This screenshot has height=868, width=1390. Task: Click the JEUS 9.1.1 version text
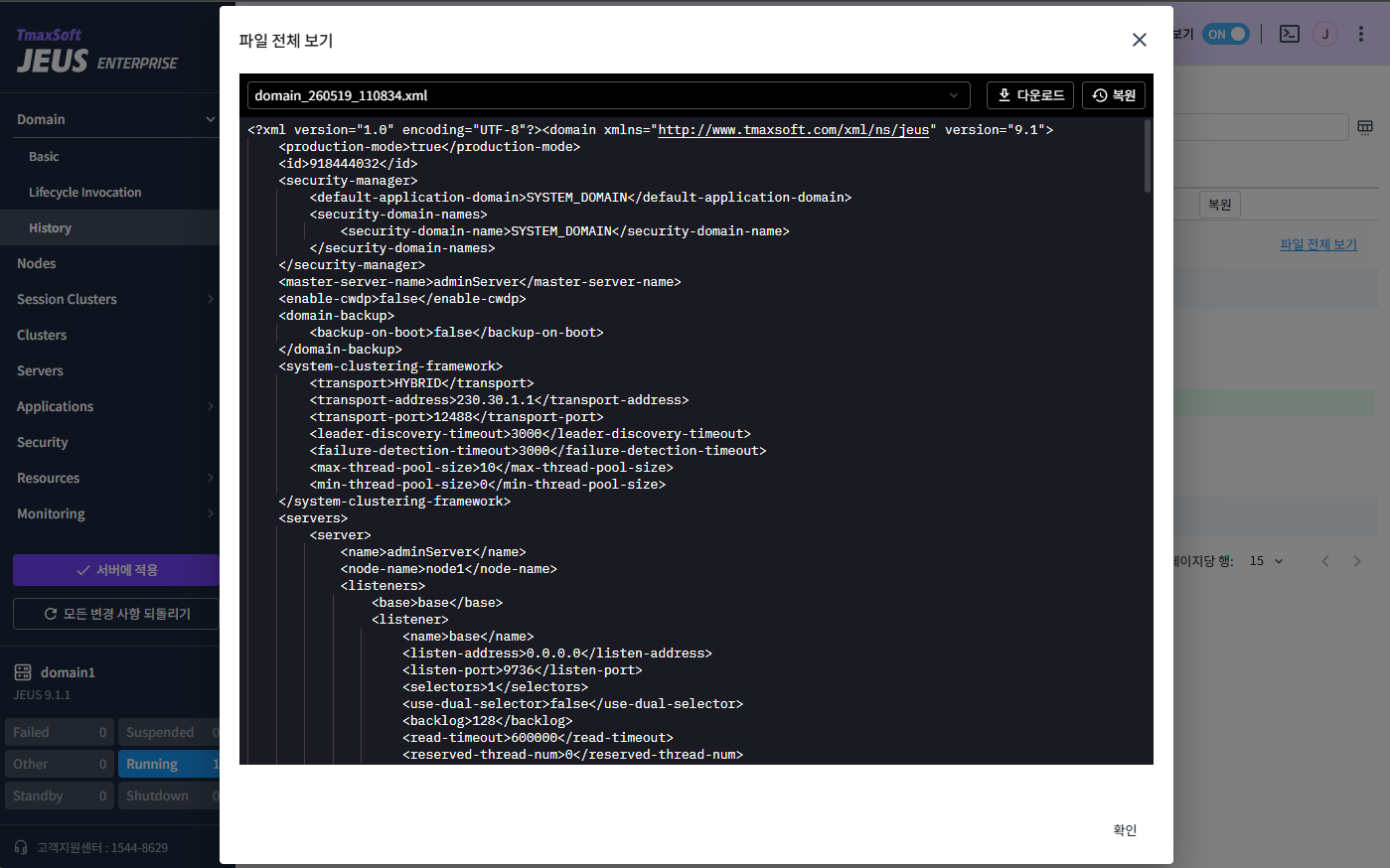pyautogui.click(x=42, y=695)
